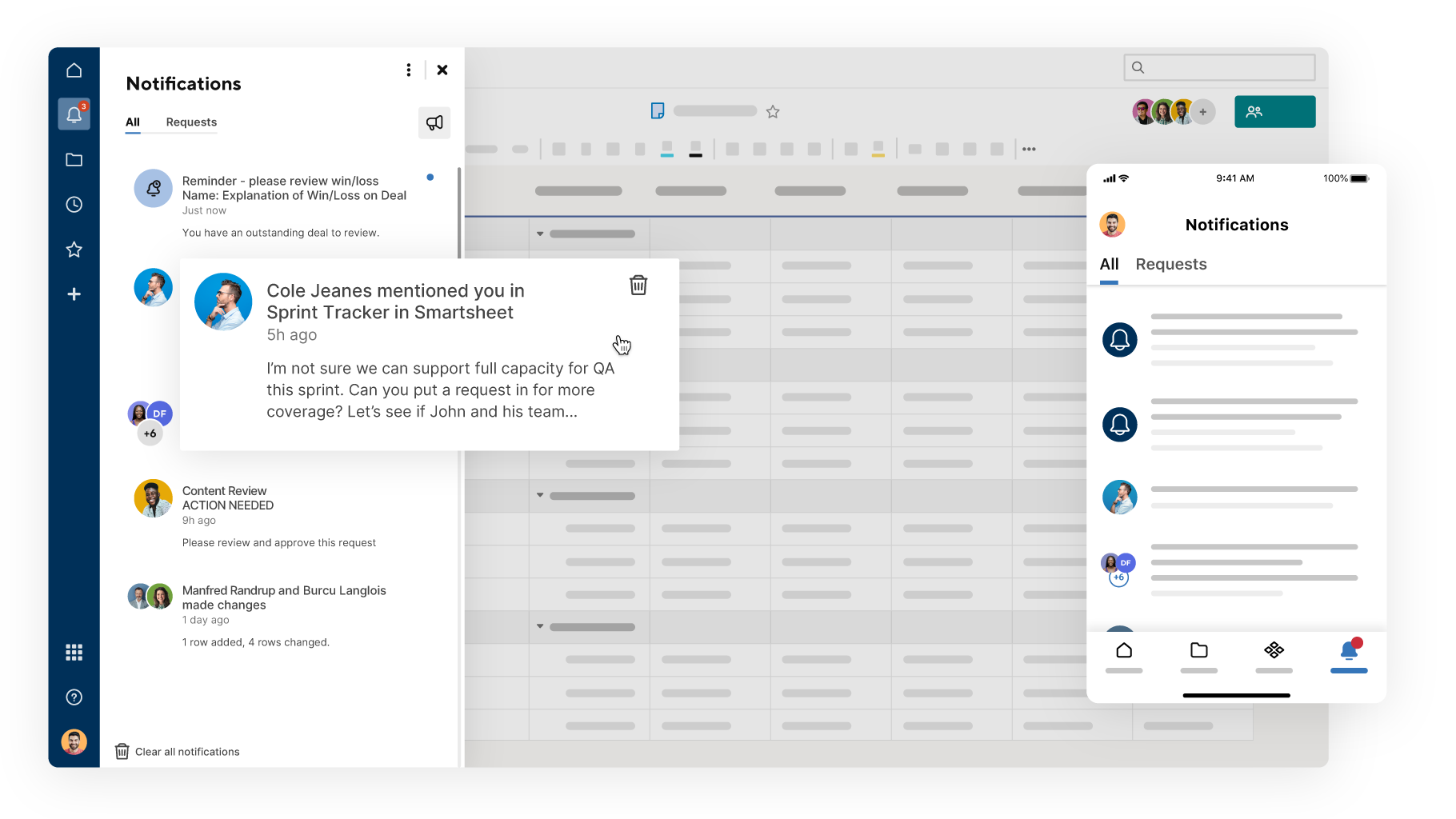Tap the profile avatar in the mobile header

(1112, 225)
